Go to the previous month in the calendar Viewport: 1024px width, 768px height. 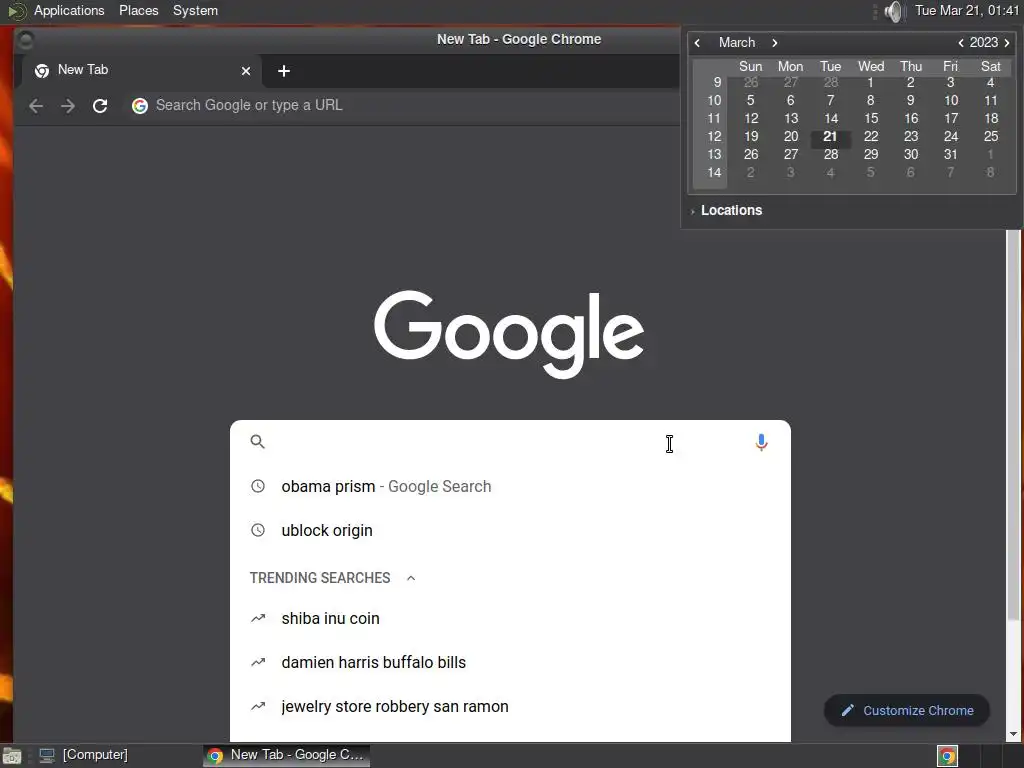coord(697,43)
